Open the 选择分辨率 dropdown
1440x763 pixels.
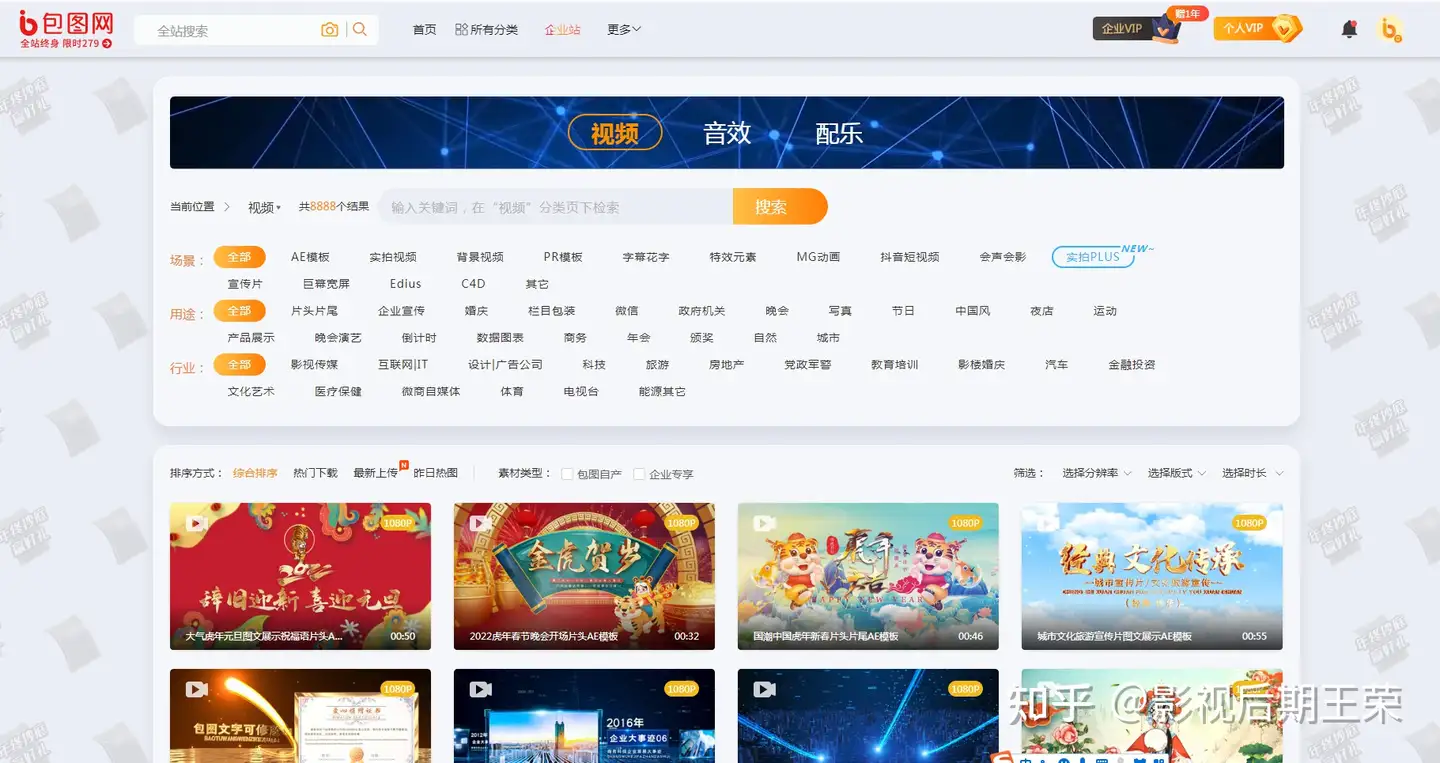click(1097, 473)
